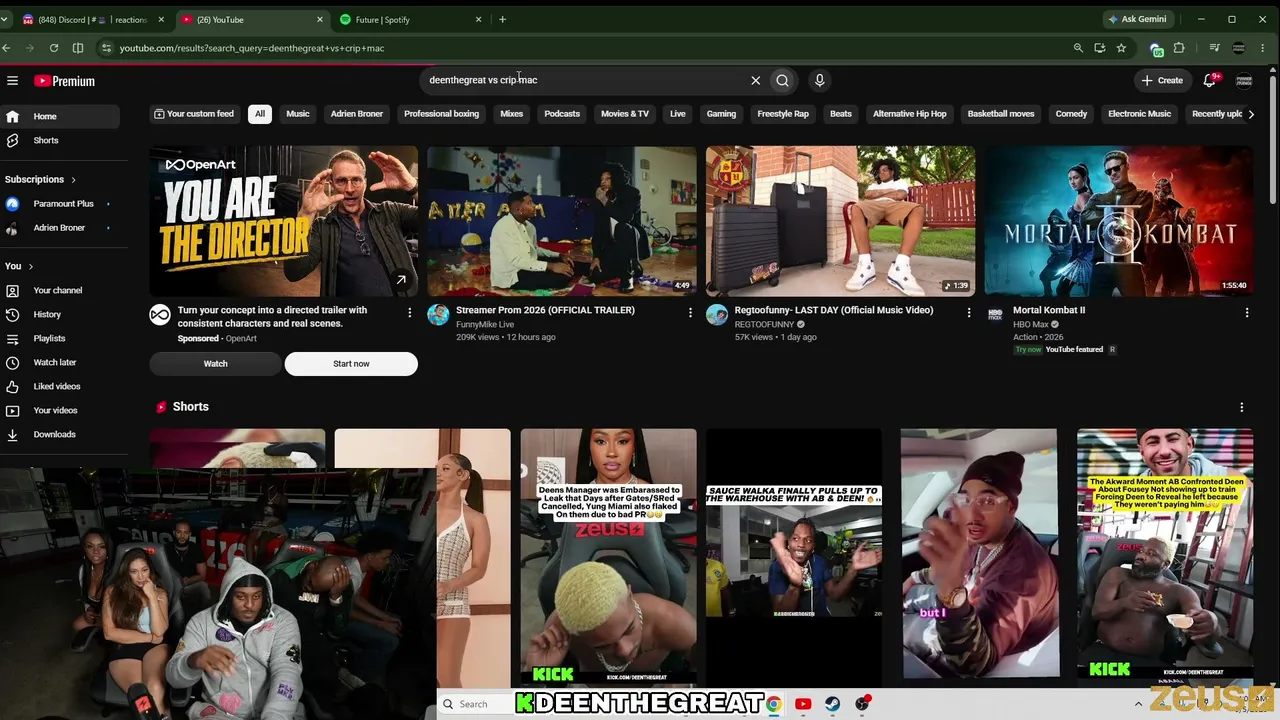Image resolution: width=1280 pixels, height=720 pixels.
Task: Open the Your custom feed chip
Action: [194, 114]
